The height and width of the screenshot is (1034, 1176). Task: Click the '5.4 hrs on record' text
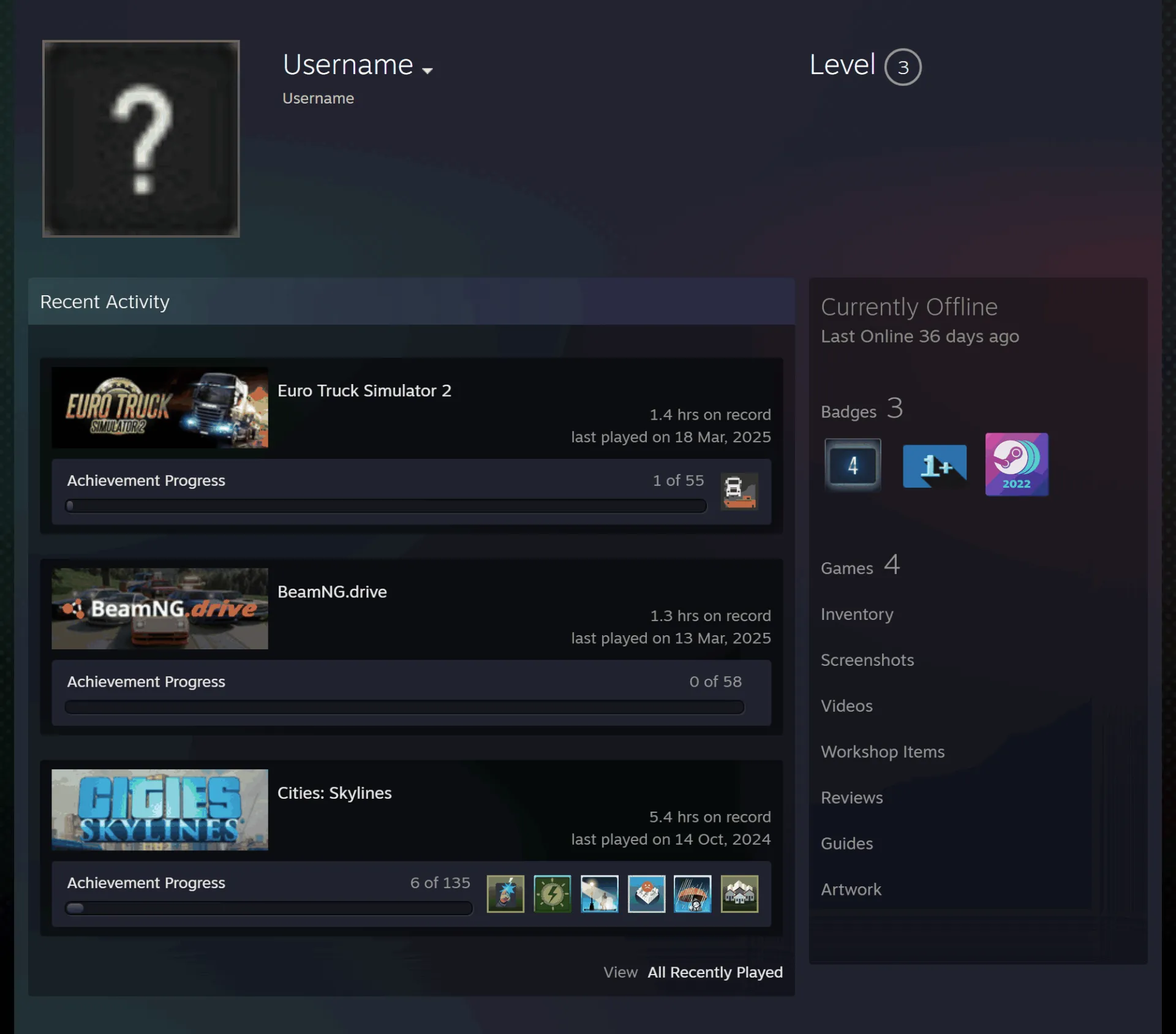click(x=710, y=817)
